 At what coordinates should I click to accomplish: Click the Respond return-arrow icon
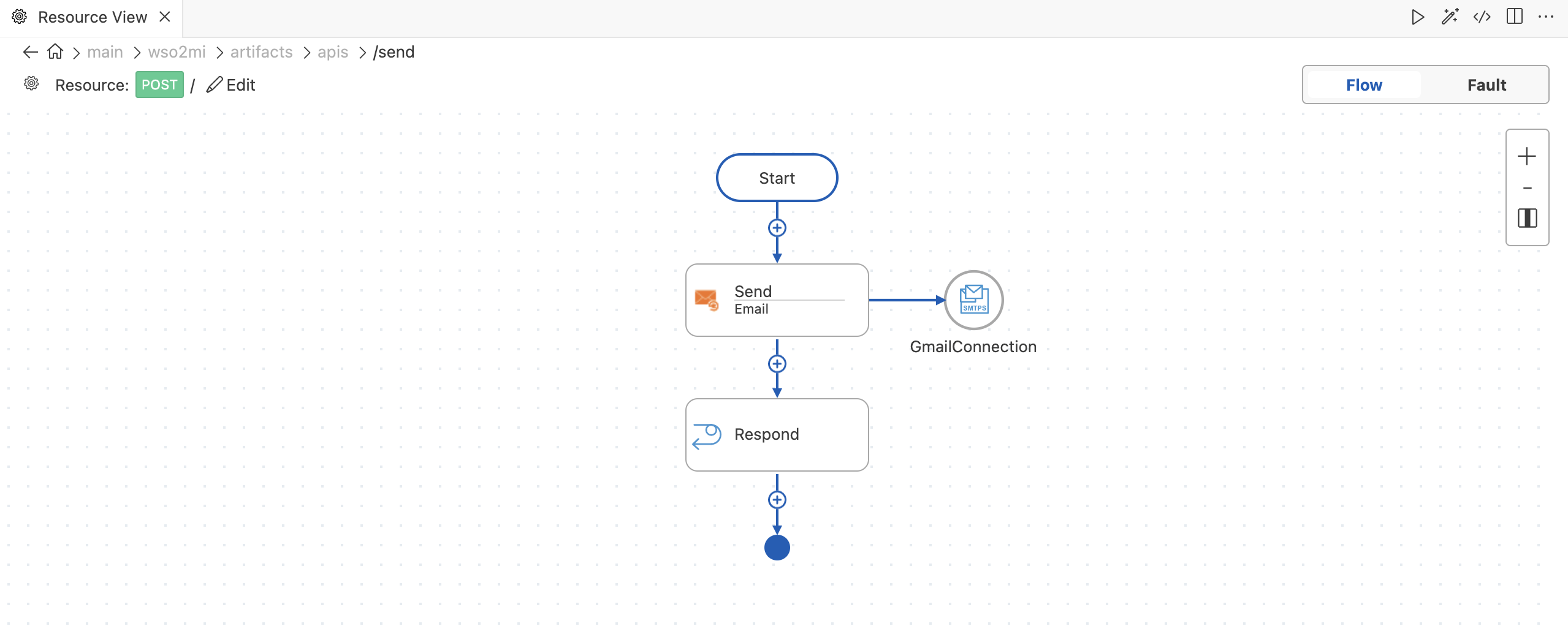(x=707, y=436)
